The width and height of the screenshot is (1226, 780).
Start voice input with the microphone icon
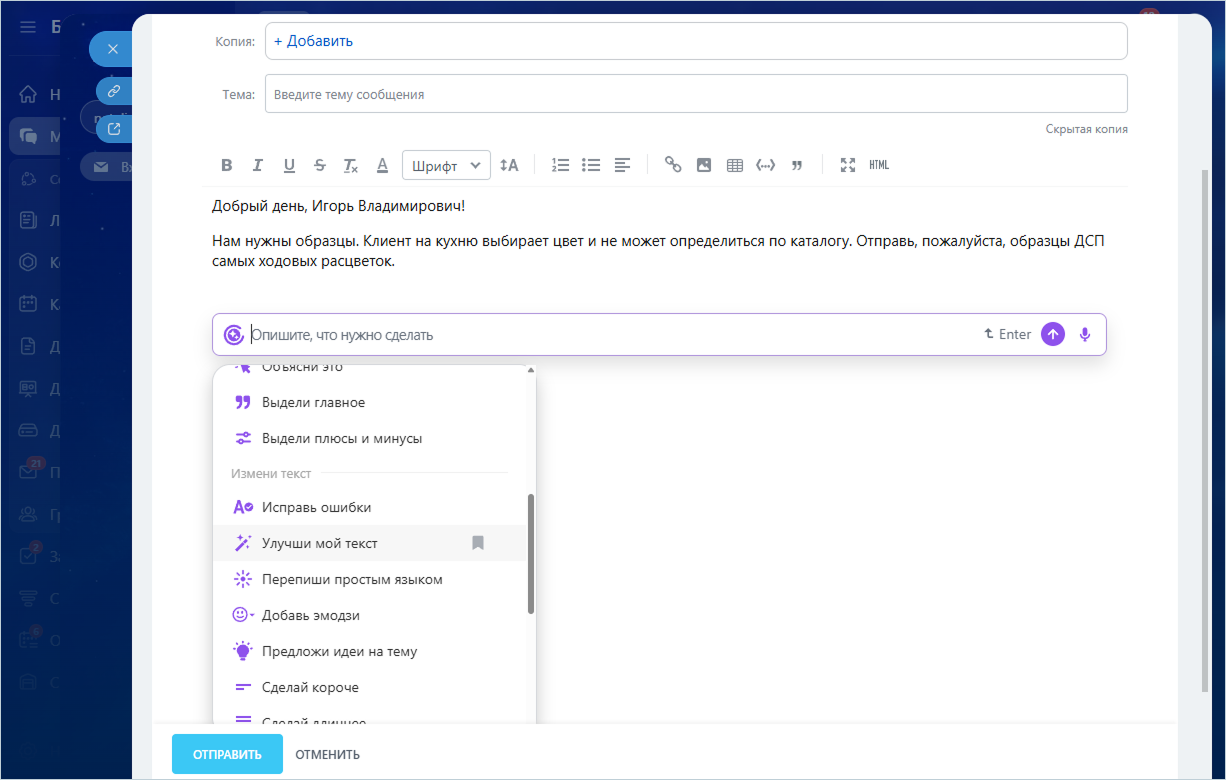tap(1085, 335)
